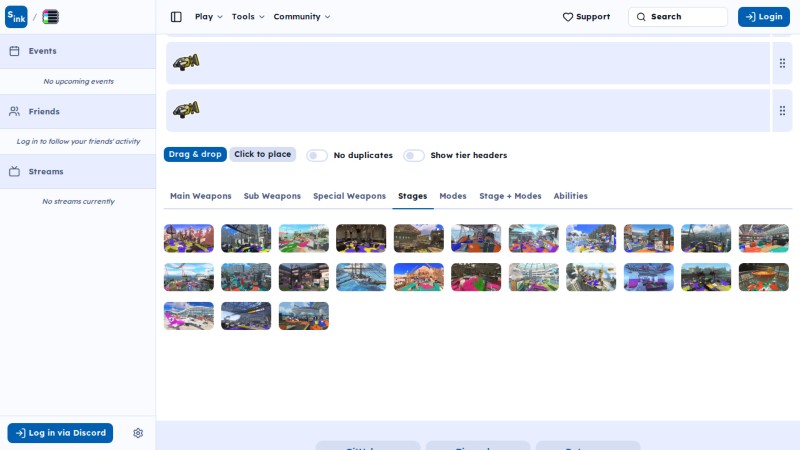The height and width of the screenshot is (450, 800).
Task: Click the Login button in header
Action: (763, 17)
